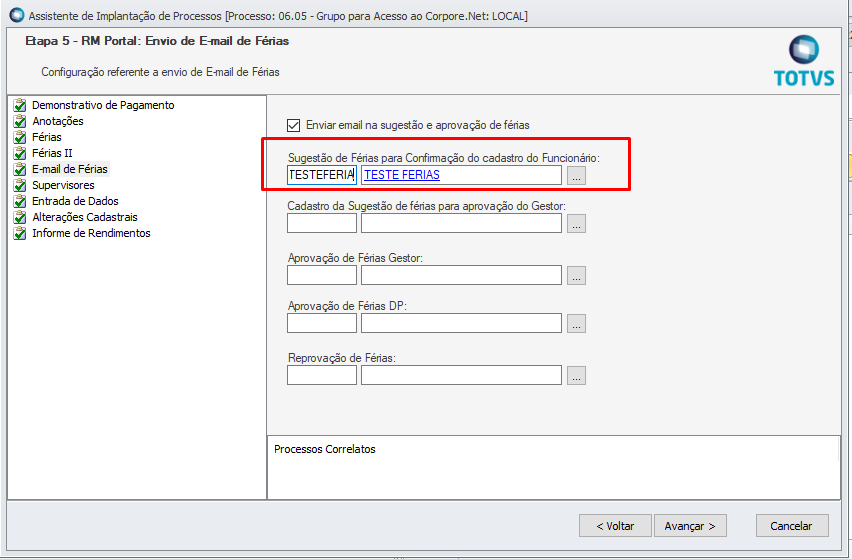Go to Entrada de Dados step
This screenshot has width=852, height=559.
pyautogui.click(x=75, y=200)
